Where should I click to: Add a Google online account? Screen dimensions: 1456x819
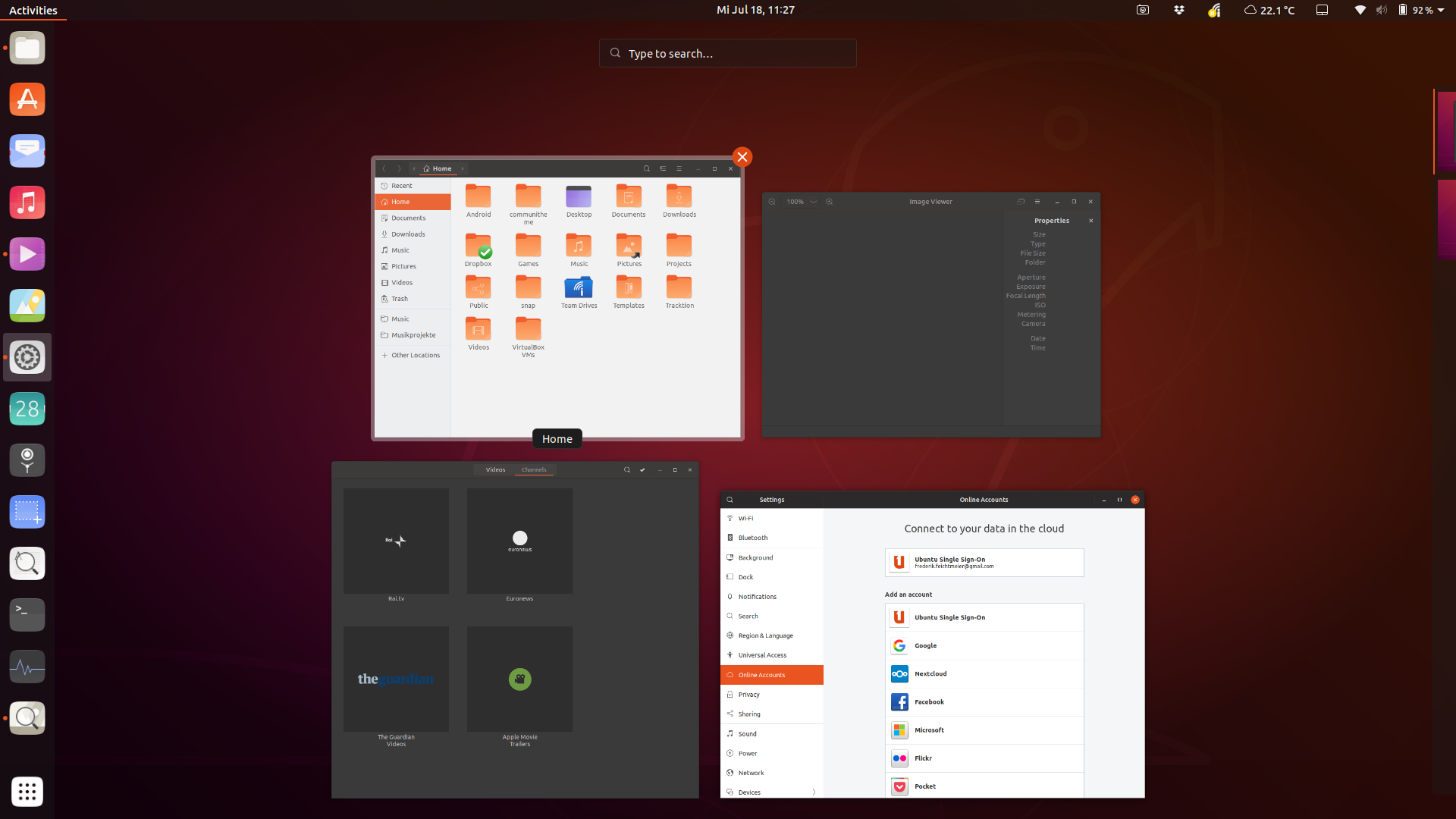[984, 645]
